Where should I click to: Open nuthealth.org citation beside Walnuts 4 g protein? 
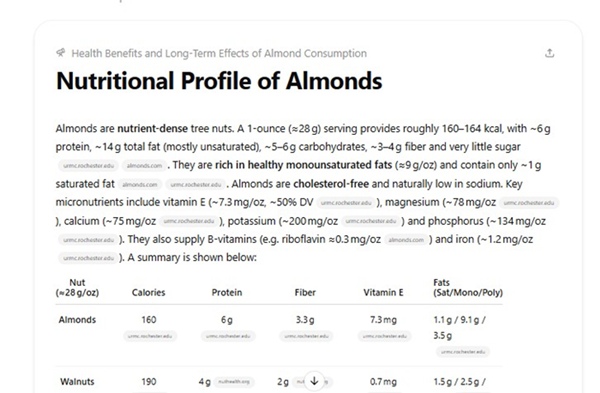233,382
